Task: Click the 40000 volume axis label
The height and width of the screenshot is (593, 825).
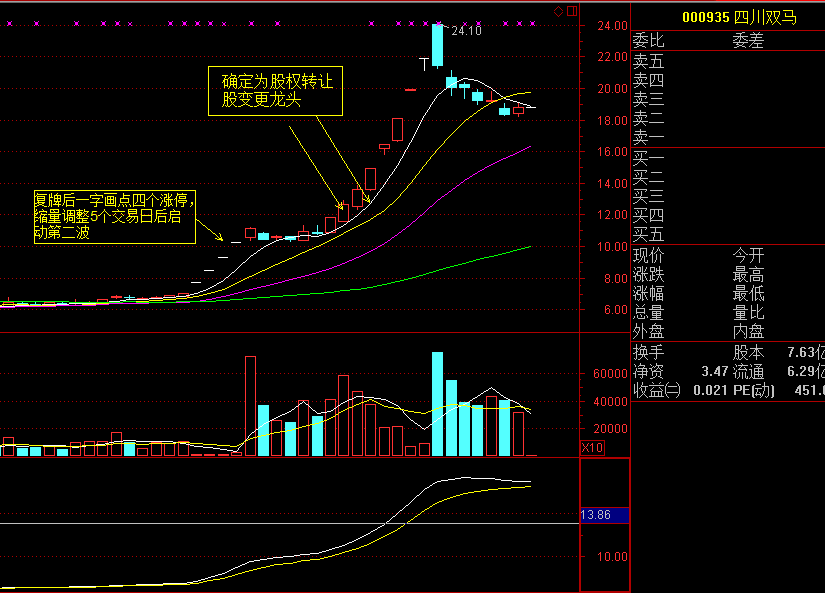Action: pyautogui.click(x=610, y=401)
